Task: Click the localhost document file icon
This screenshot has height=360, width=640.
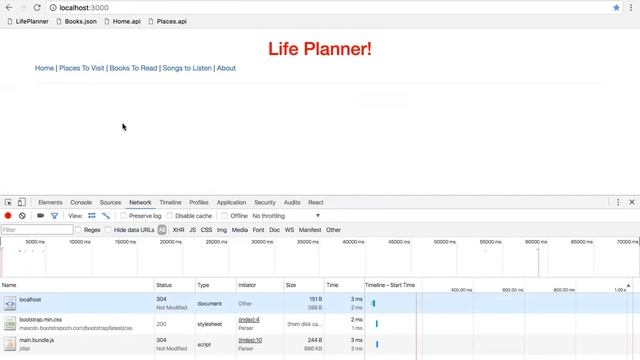Action: tap(10, 303)
